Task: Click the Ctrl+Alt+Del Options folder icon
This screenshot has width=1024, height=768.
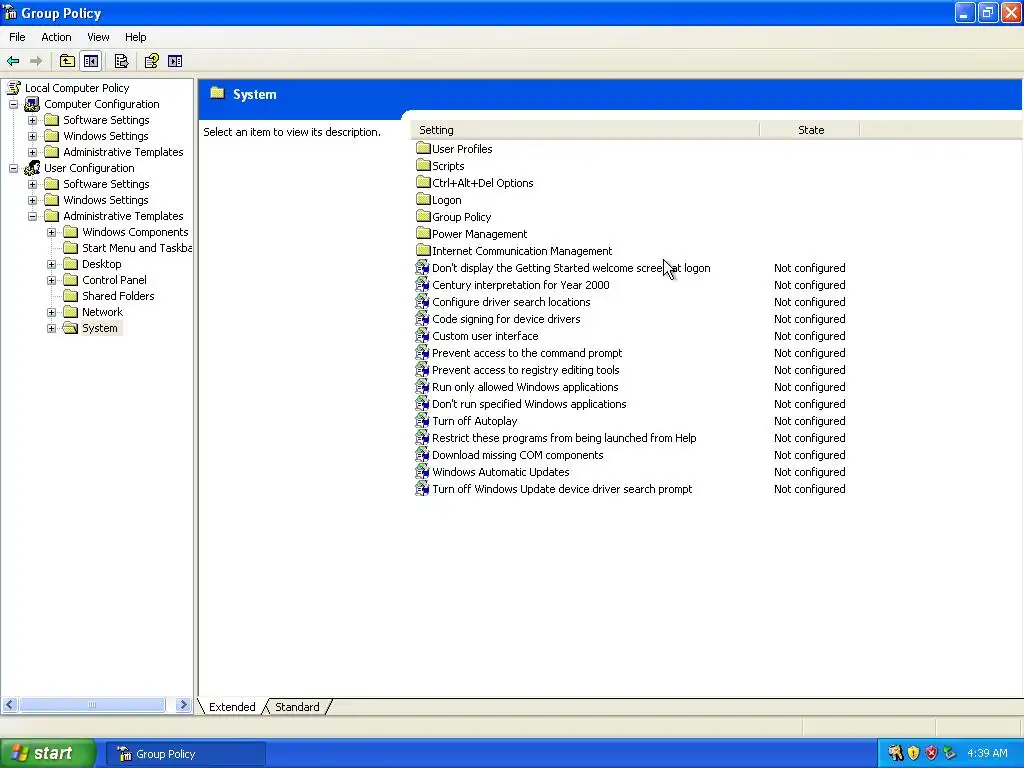Action: click(423, 182)
